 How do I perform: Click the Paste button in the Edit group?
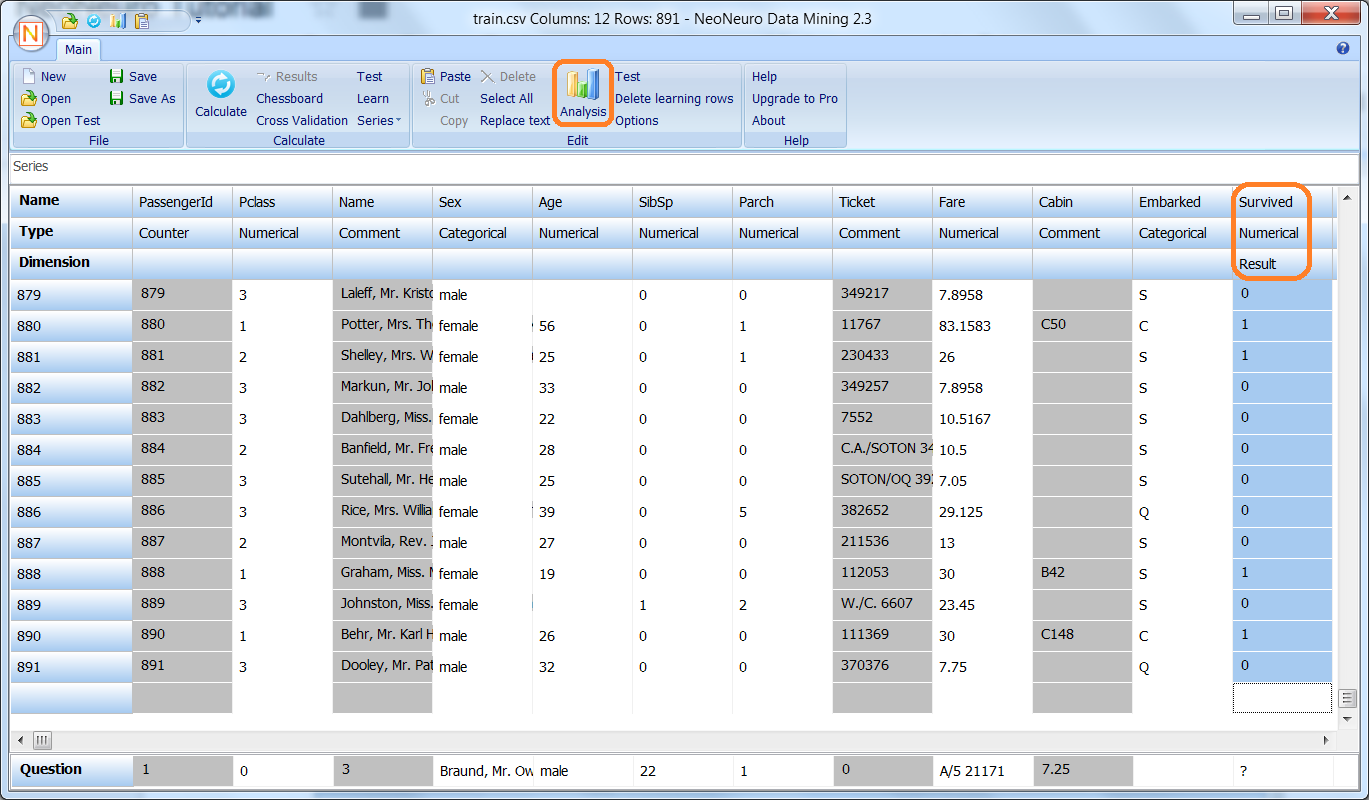[446, 76]
